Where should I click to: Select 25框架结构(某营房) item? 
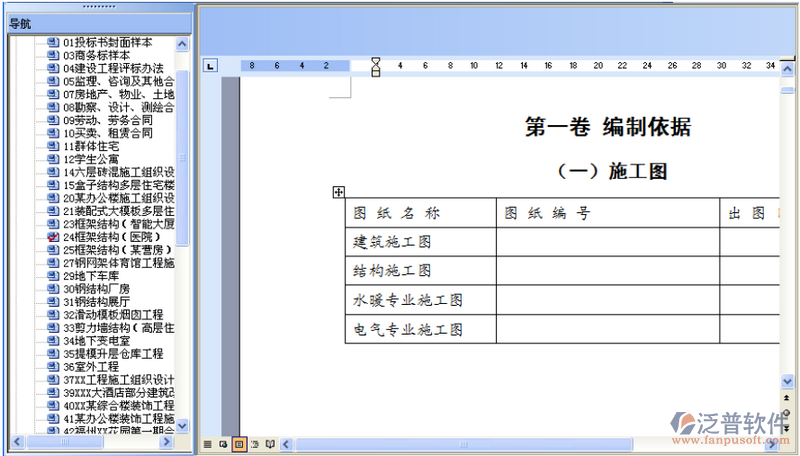click(x=117, y=250)
